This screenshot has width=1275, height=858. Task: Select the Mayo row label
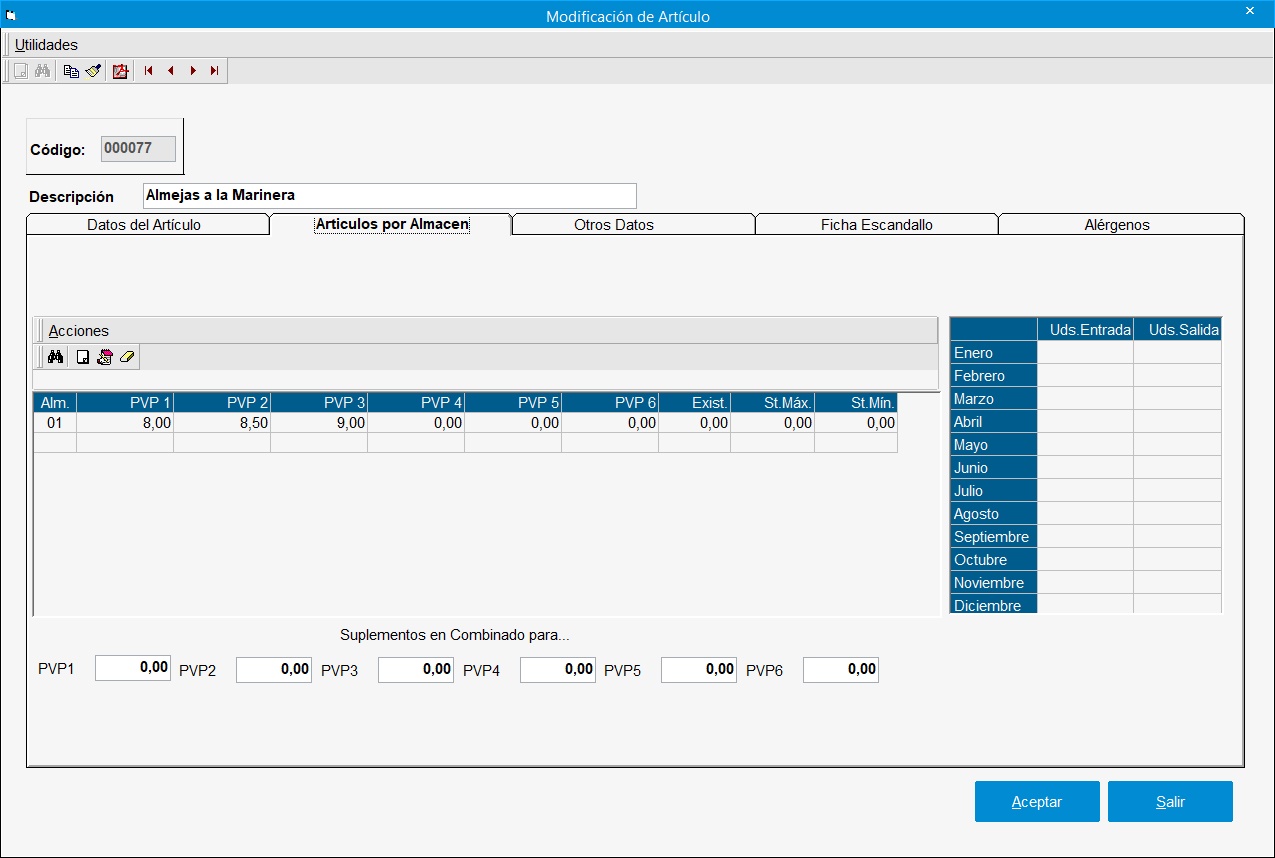tap(994, 444)
